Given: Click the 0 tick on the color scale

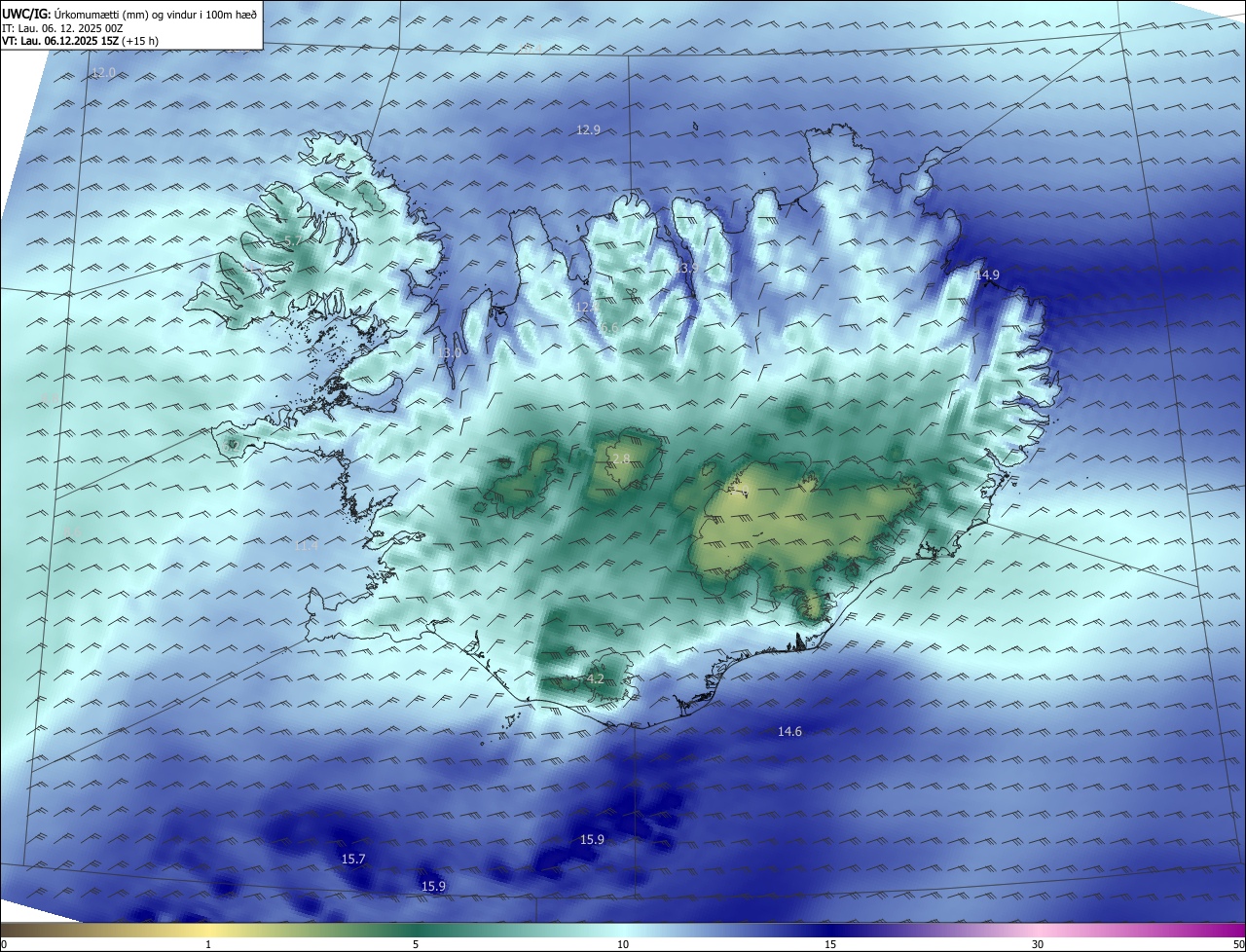Looking at the screenshot, I should pyautogui.click(x=3, y=945).
